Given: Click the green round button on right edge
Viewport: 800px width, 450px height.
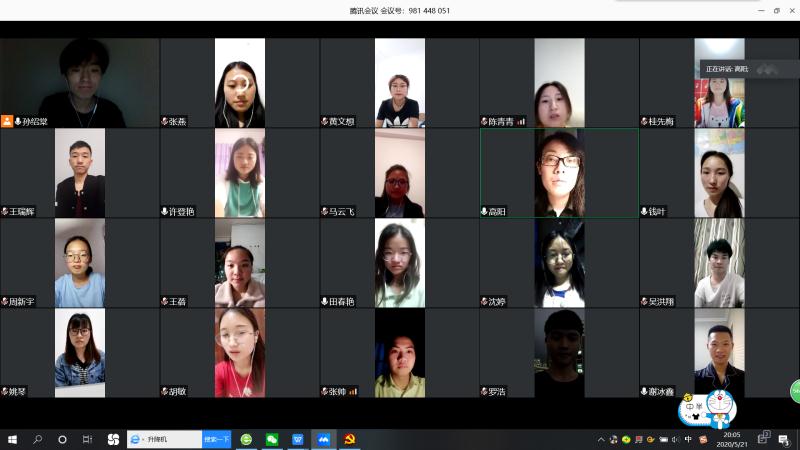Looking at the screenshot, I should coord(795,391).
